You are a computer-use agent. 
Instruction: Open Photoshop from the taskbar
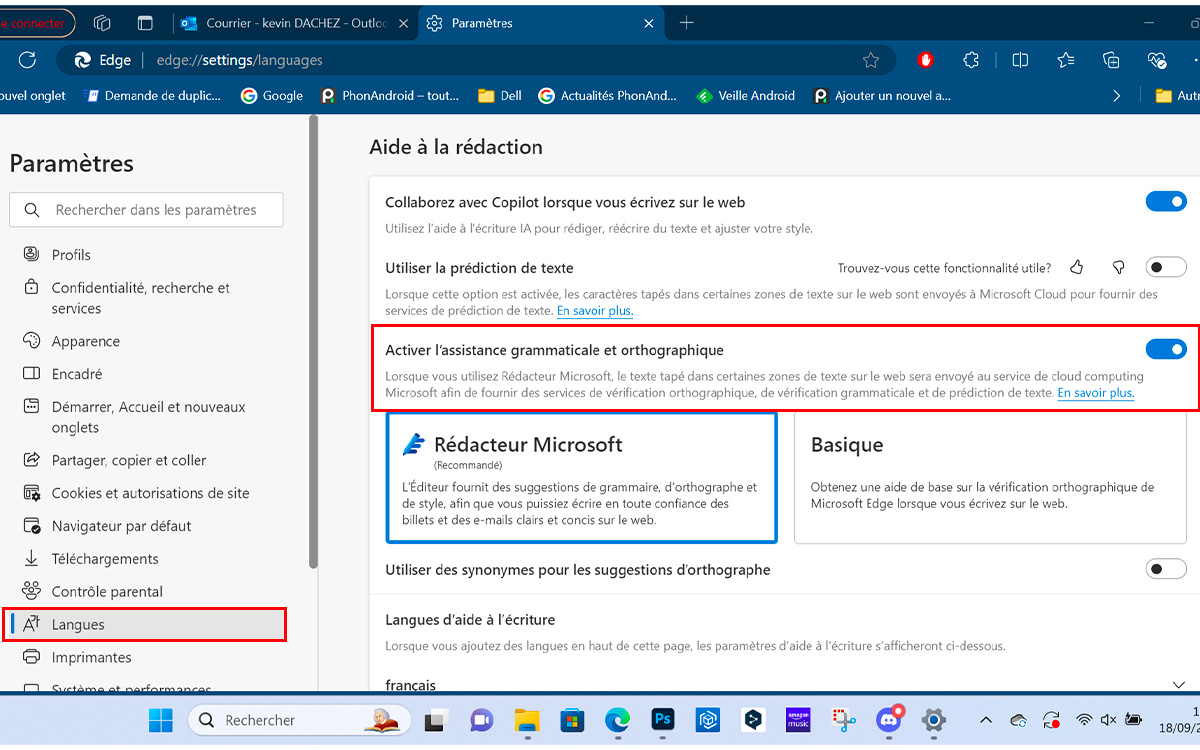click(x=662, y=720)
